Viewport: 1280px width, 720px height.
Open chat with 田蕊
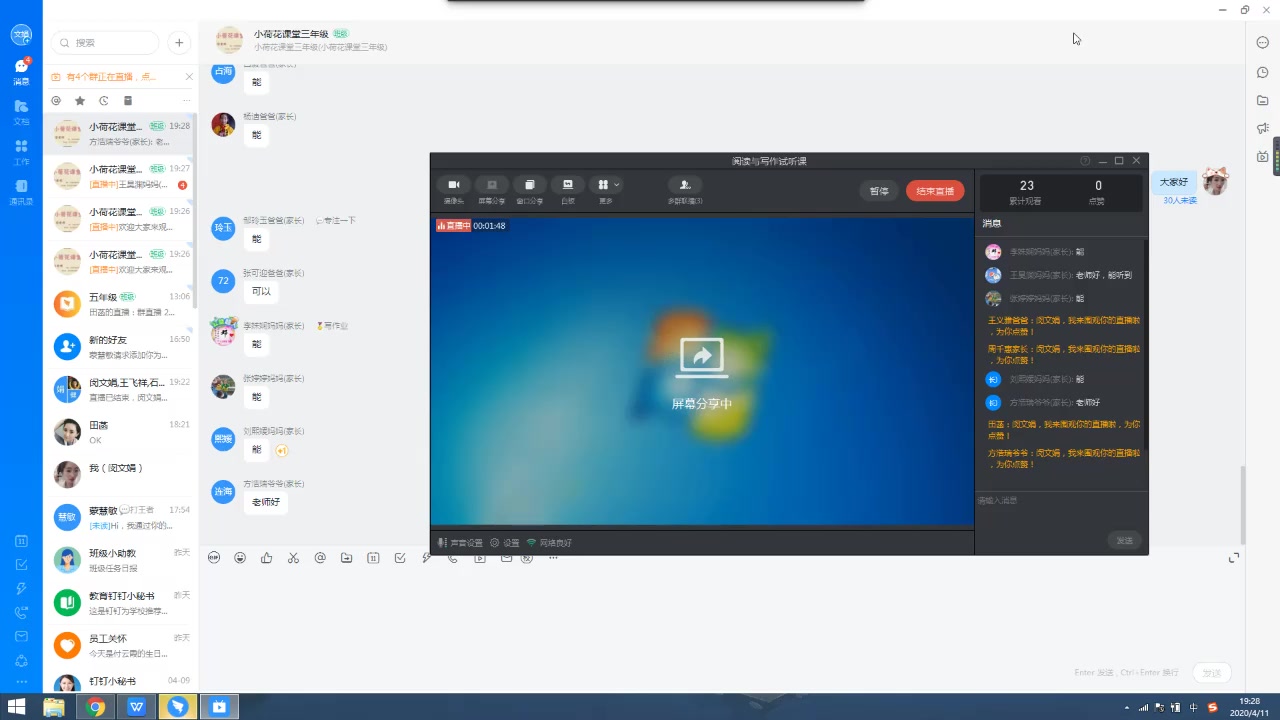point(121,432)
